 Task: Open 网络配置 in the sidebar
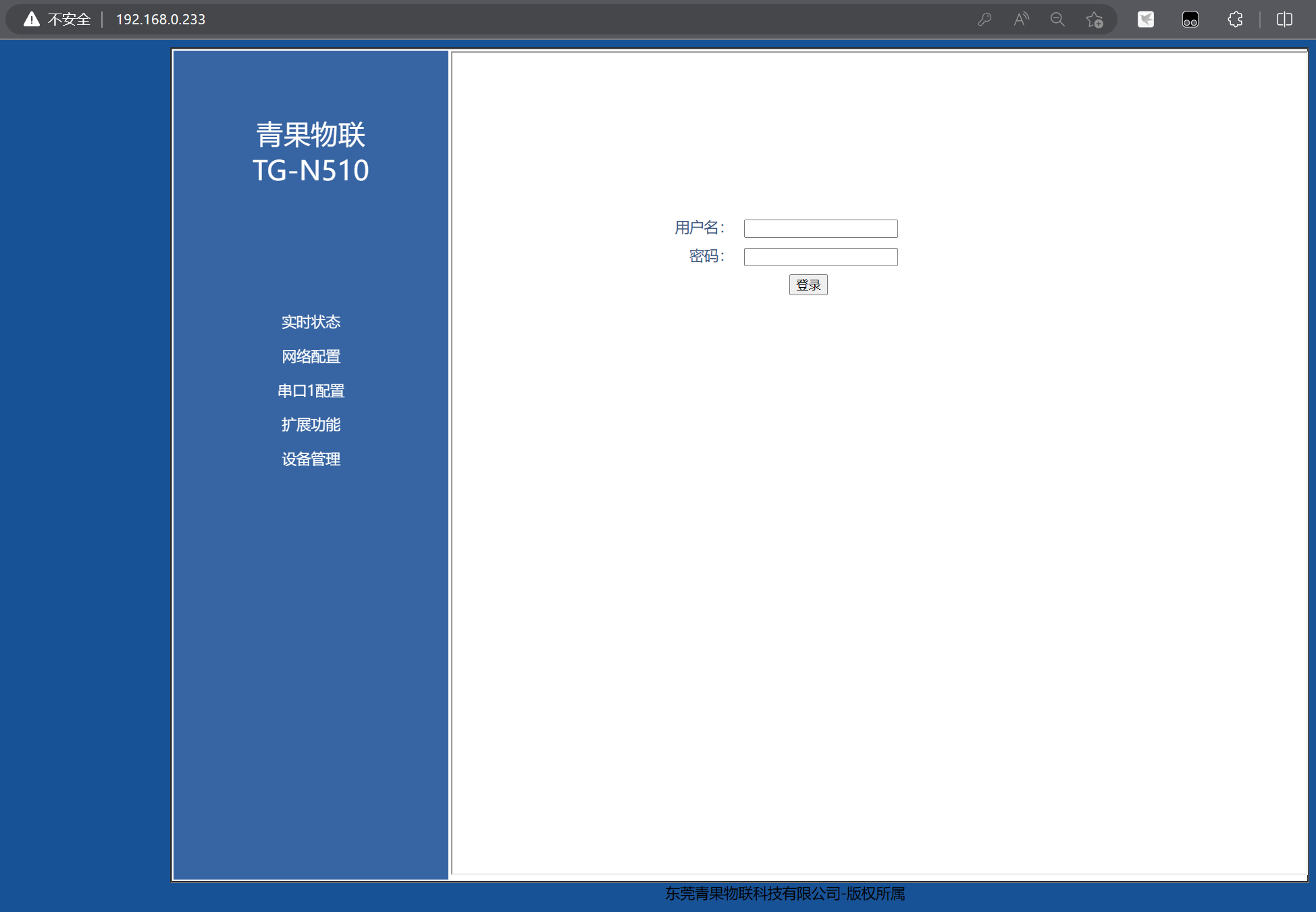tap(311, 357)
